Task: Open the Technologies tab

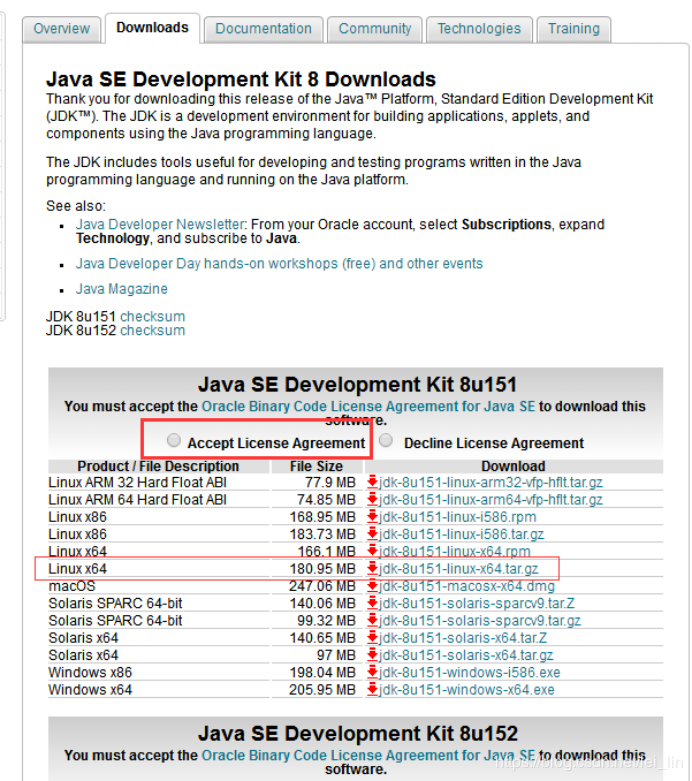Action: [479, 29]
